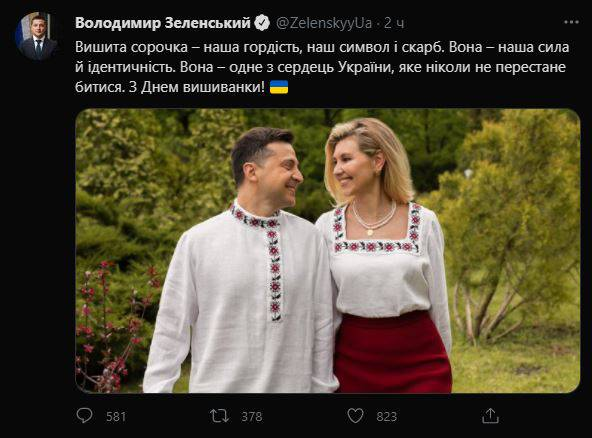Open the Володимир Зеленський profile name
Image resolution: width=592 pixels, height=438 pixels.
coord(163,23)
